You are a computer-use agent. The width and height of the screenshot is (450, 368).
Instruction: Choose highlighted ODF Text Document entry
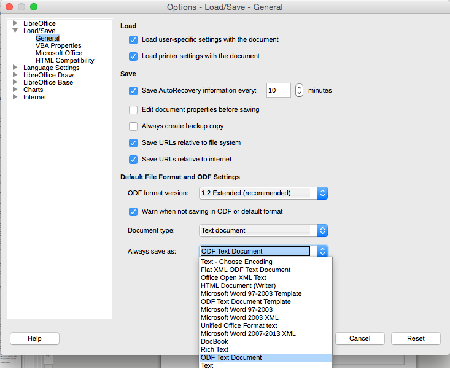[x=266, y=358]
